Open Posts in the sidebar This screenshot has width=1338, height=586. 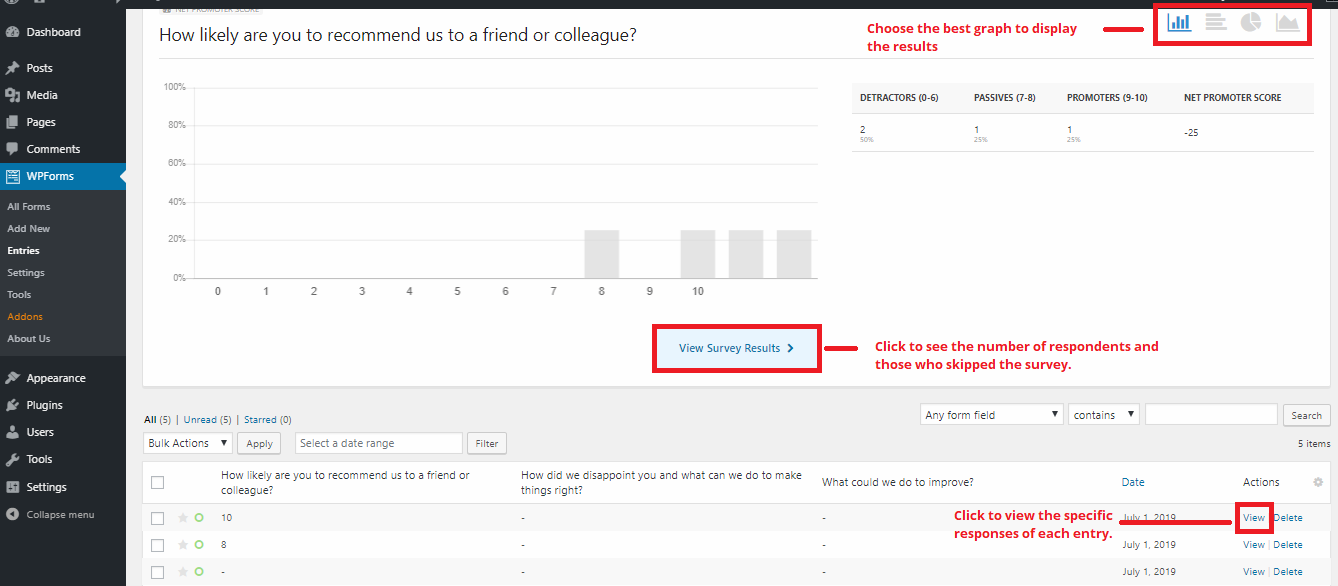40,68
